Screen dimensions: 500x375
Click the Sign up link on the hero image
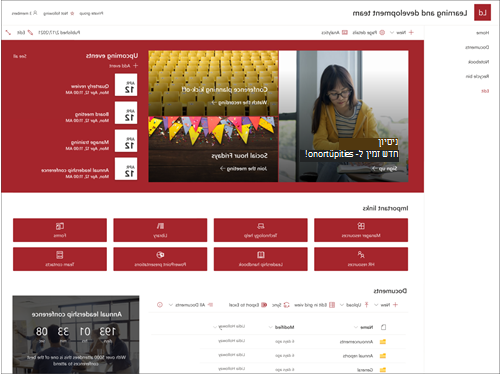[384, 168]
